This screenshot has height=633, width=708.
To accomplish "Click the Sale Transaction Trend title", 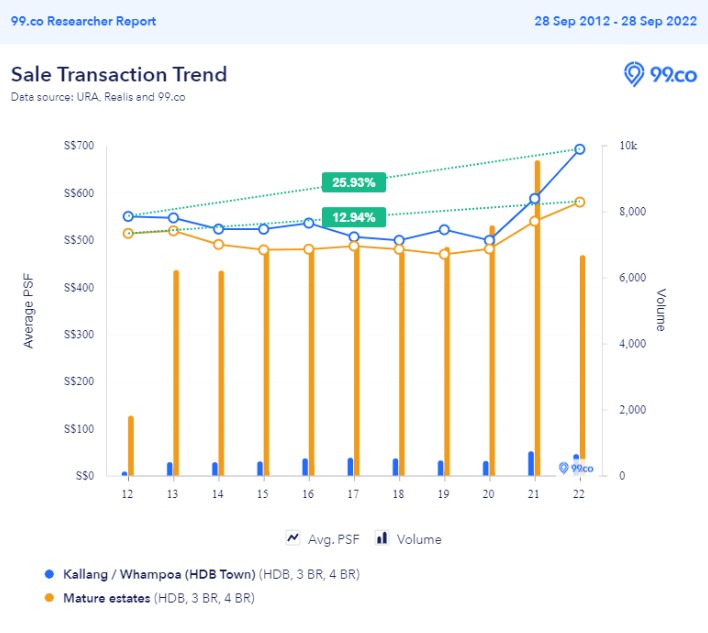I will click(119, 74).
